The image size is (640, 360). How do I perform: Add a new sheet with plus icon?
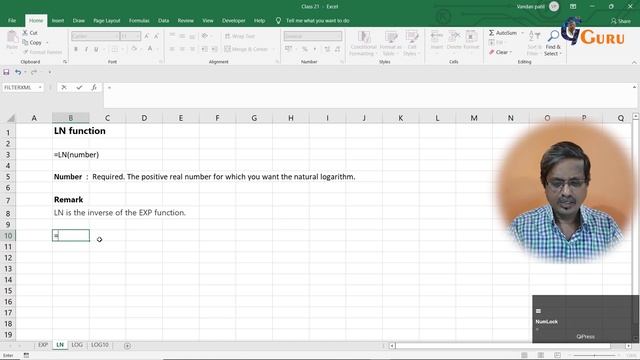[x=127, y=346]
